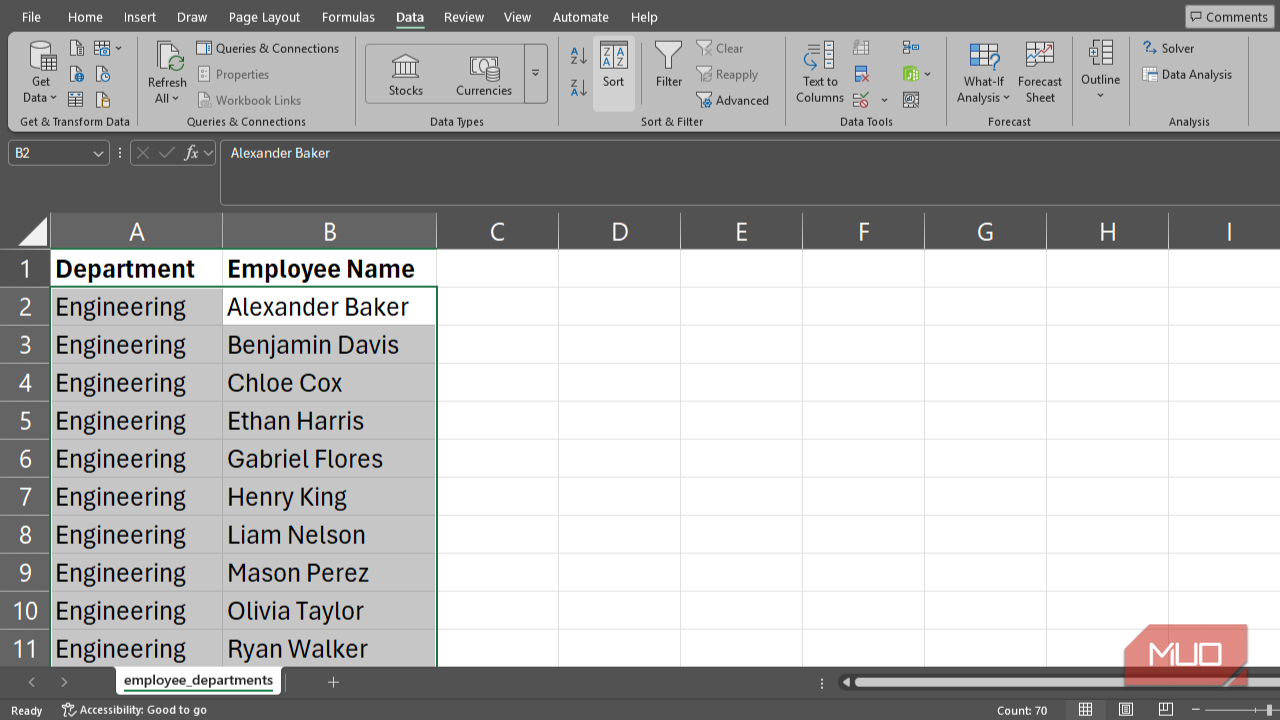Click the Insert Function fx icon

point(192,153)
